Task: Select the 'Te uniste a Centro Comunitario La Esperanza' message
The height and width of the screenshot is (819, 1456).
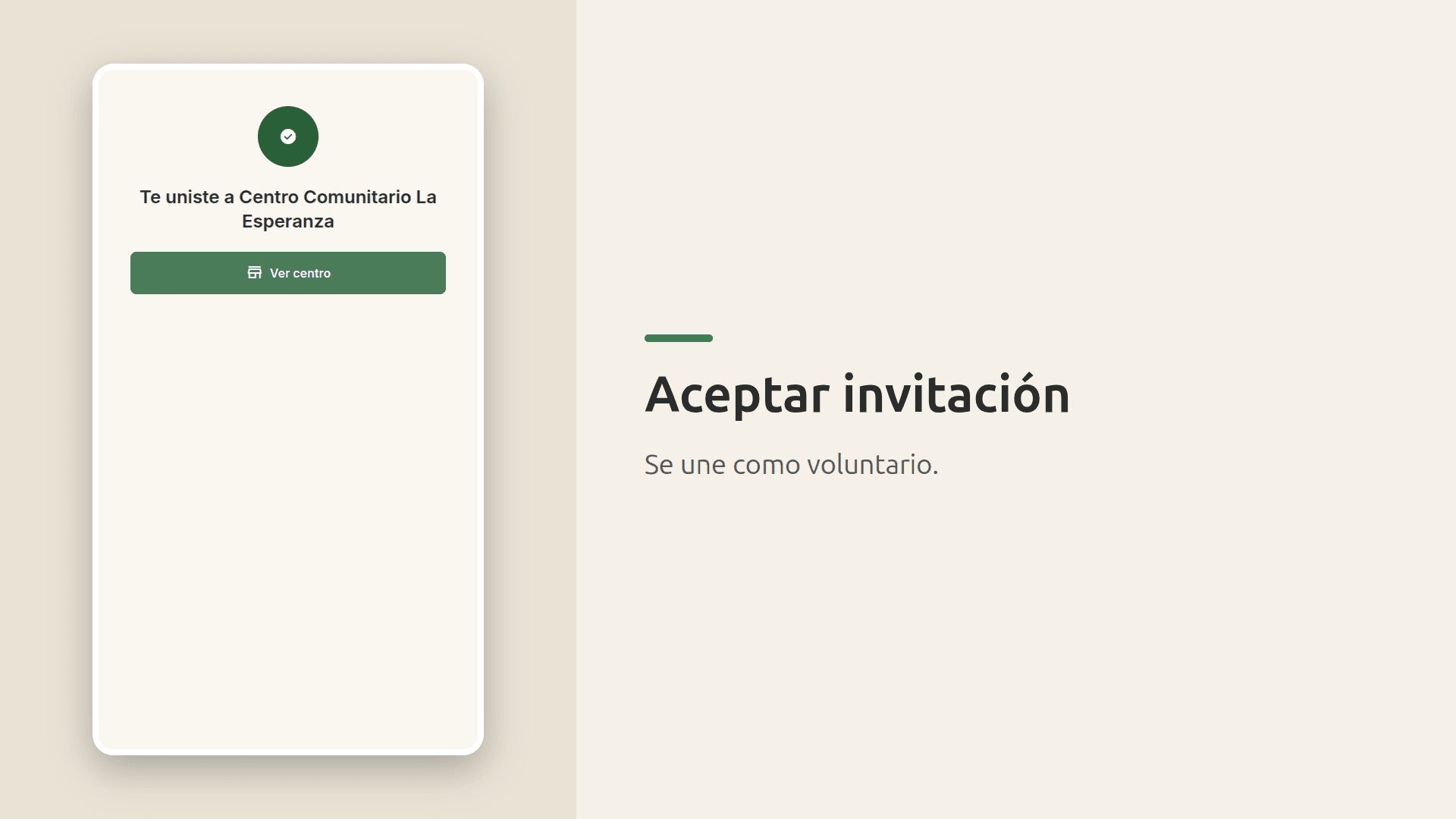Action: coord(288,209)
